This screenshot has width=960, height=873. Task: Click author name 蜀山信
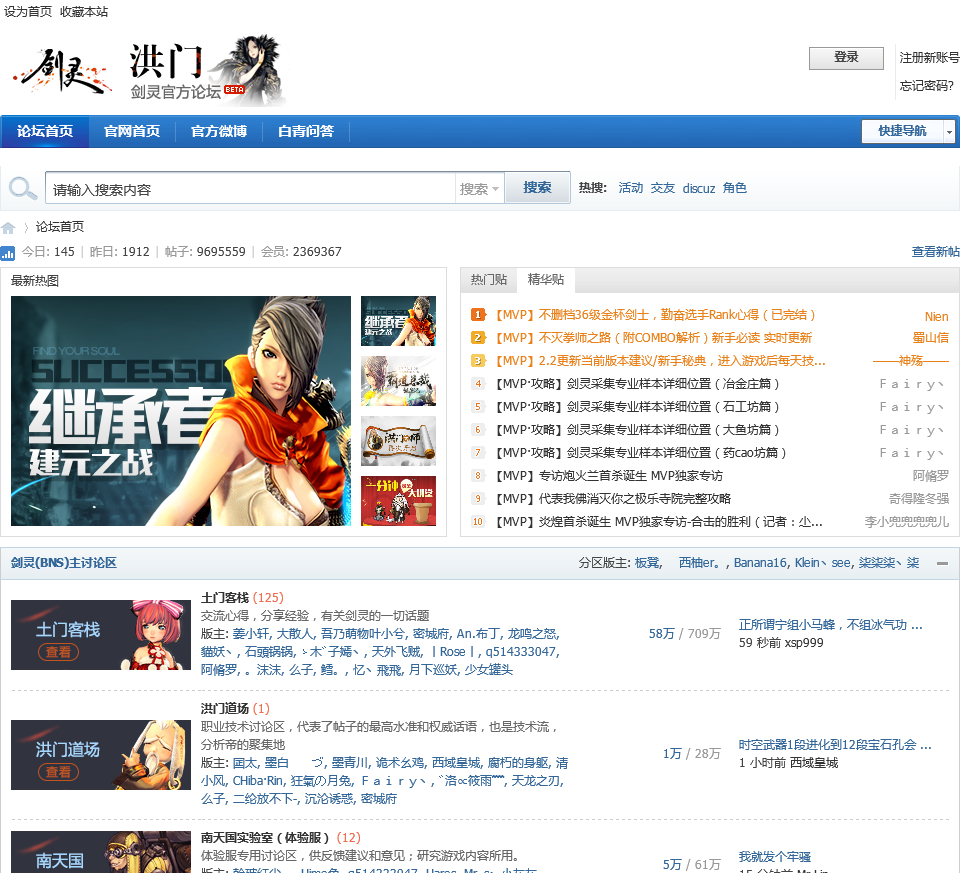pyautogui.click(x=930, y=338)
